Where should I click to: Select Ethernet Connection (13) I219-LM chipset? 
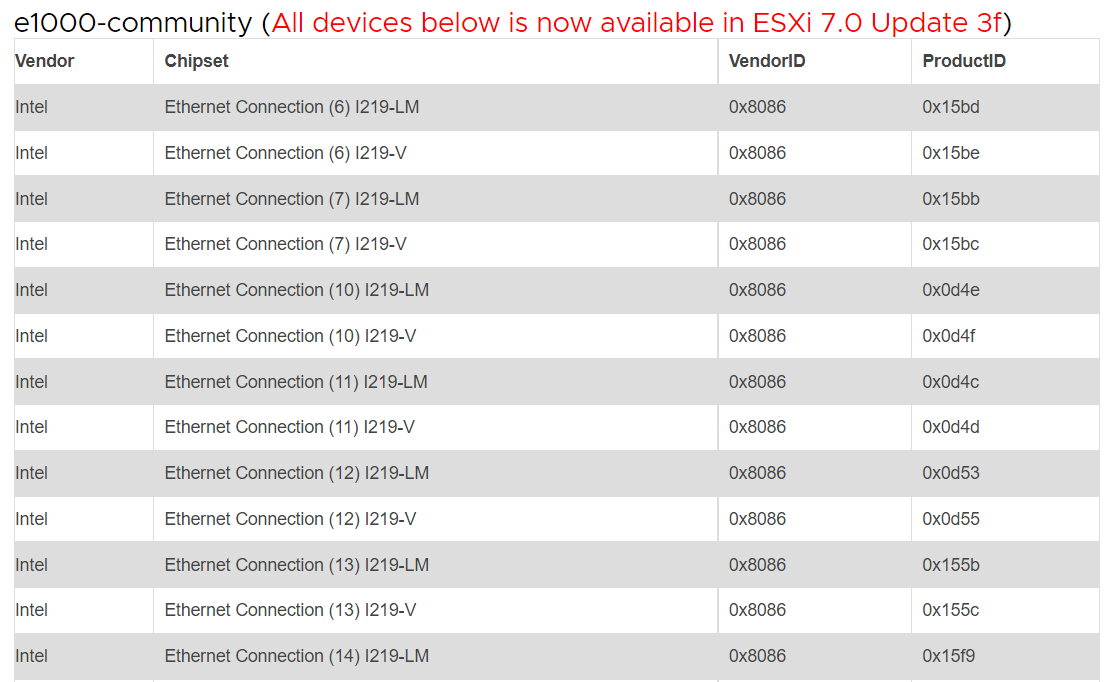pos(297,565)
